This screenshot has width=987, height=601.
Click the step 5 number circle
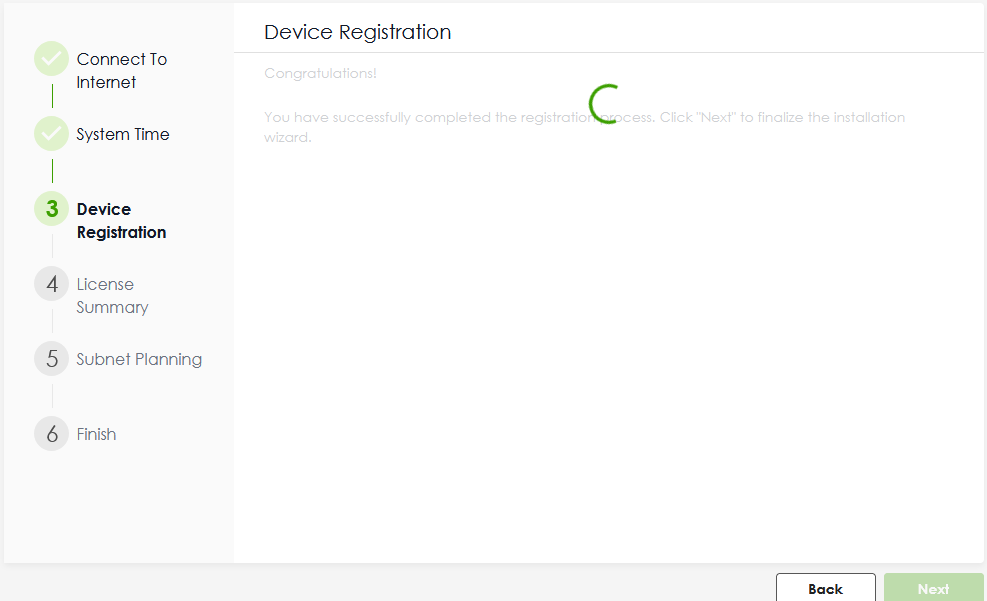coord(52,359)
